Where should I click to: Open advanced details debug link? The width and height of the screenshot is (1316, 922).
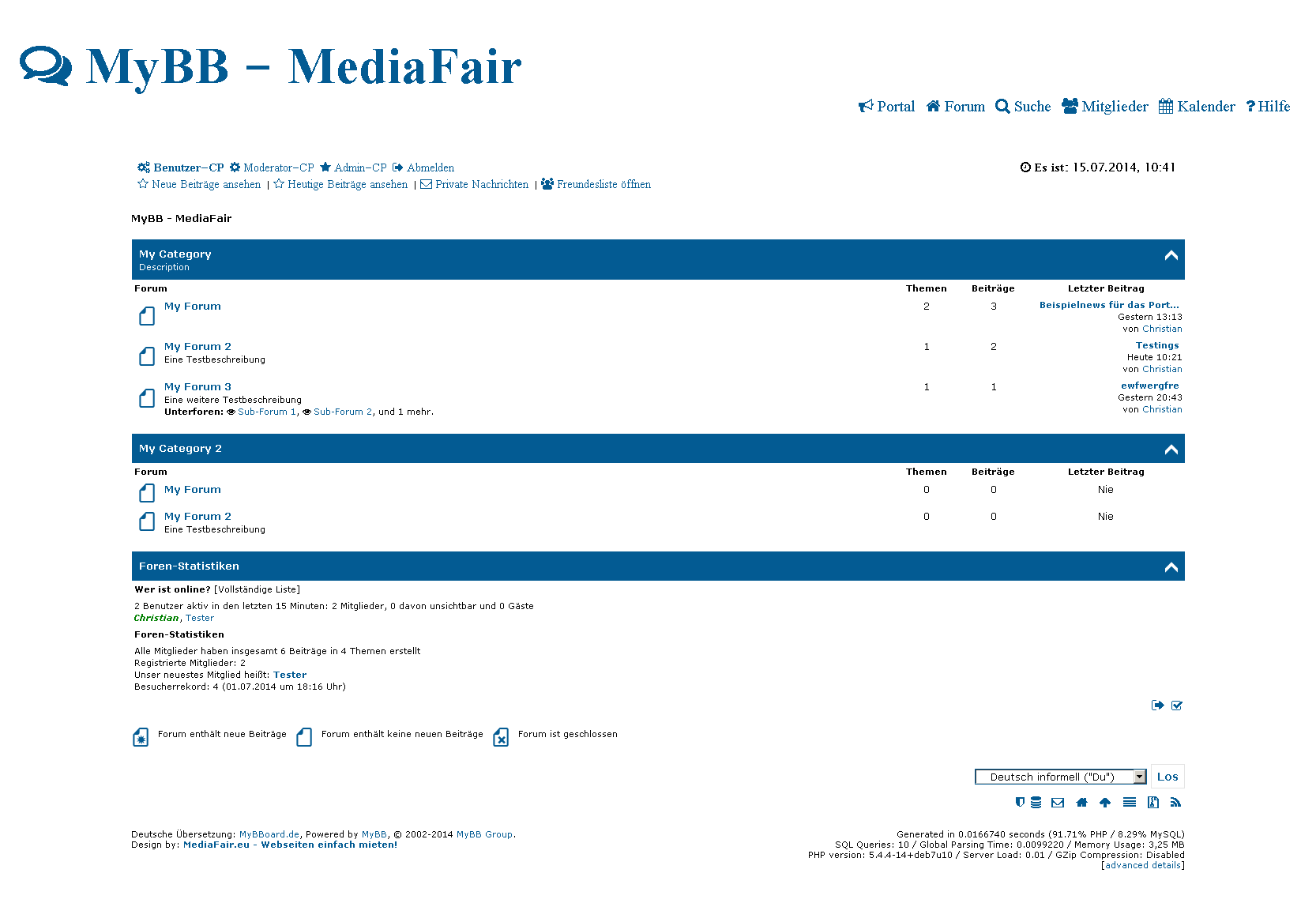pyautogui.click(x=1143, y=865)
